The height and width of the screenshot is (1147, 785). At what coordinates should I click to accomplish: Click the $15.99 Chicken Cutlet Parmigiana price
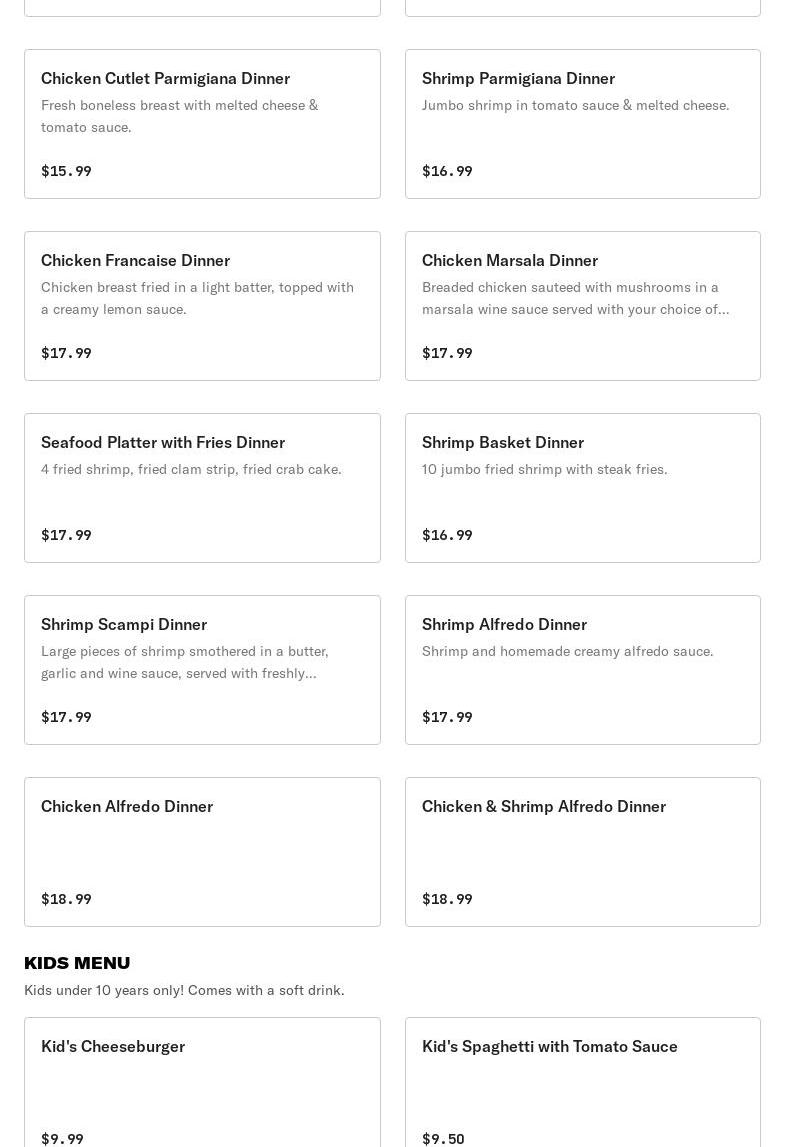point(66,171)
